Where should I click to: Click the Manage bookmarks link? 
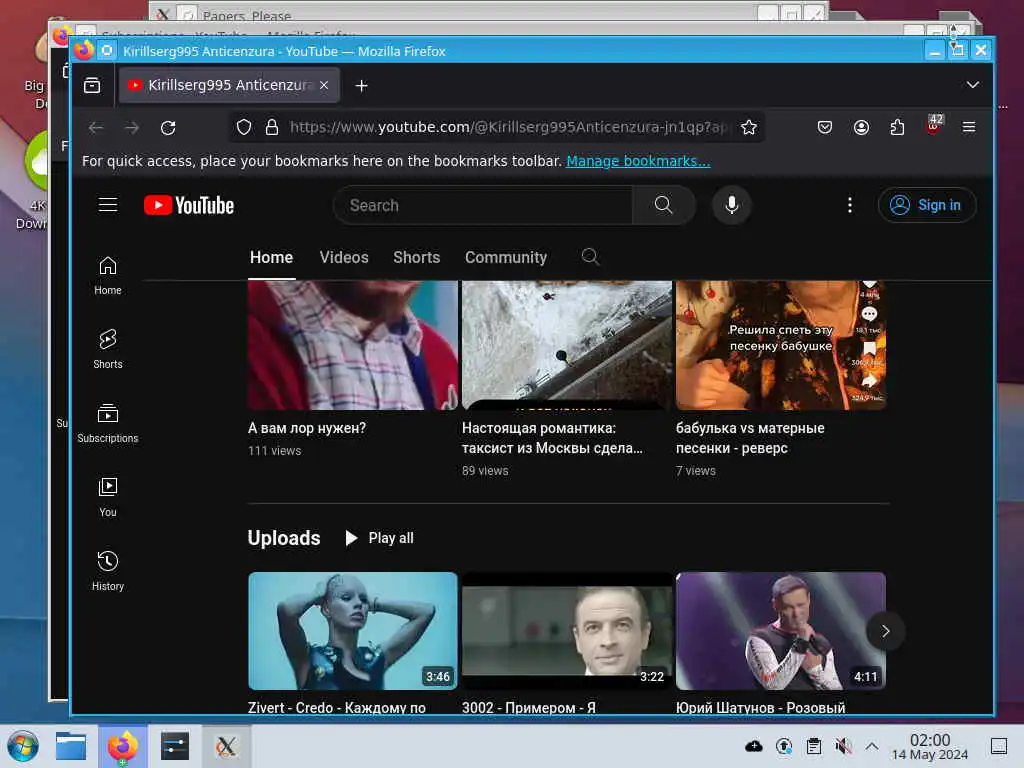[638, 161]
